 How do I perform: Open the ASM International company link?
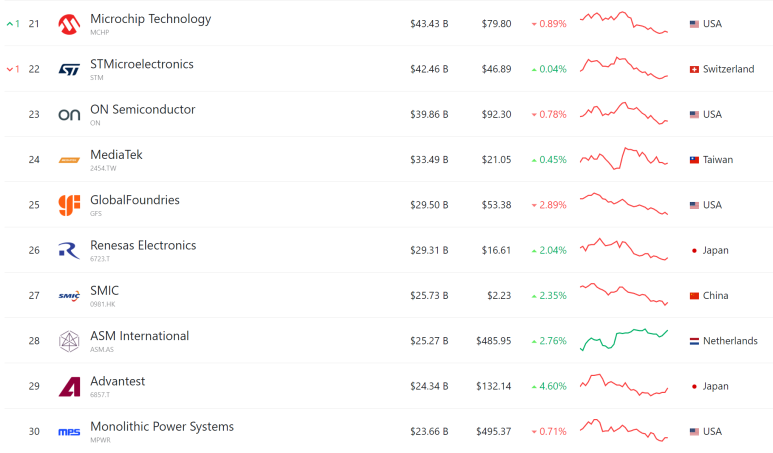coord(140,336)
